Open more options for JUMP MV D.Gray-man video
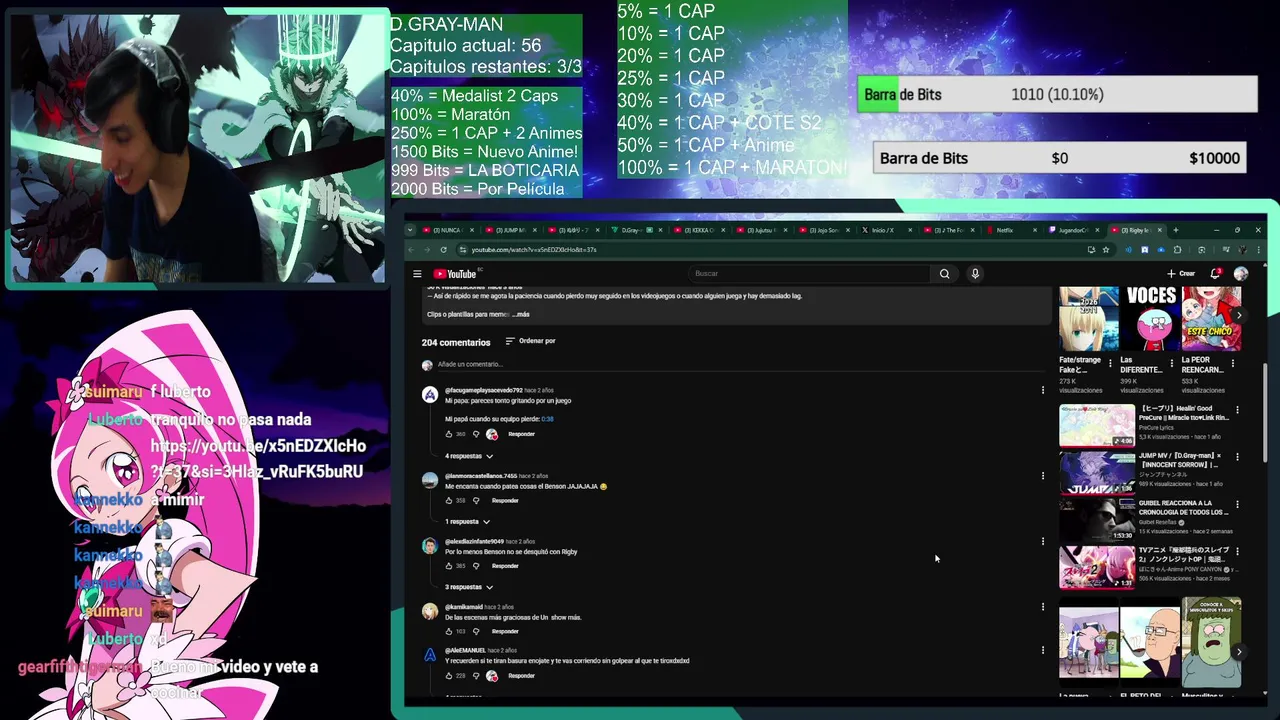 point(1237,457)
